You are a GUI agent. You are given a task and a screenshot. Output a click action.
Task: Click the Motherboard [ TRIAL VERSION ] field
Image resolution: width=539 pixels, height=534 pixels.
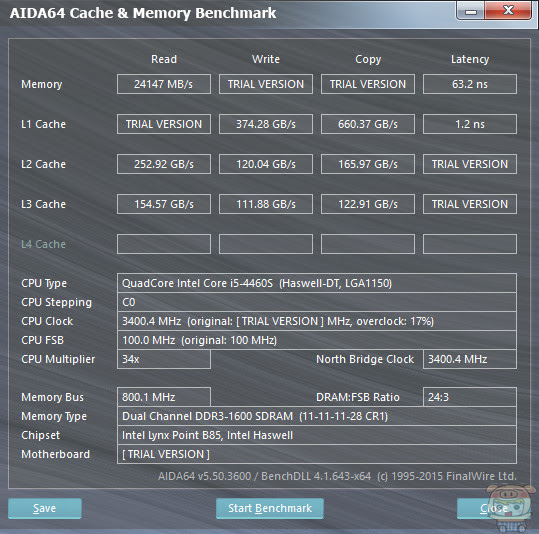point(317,454)
